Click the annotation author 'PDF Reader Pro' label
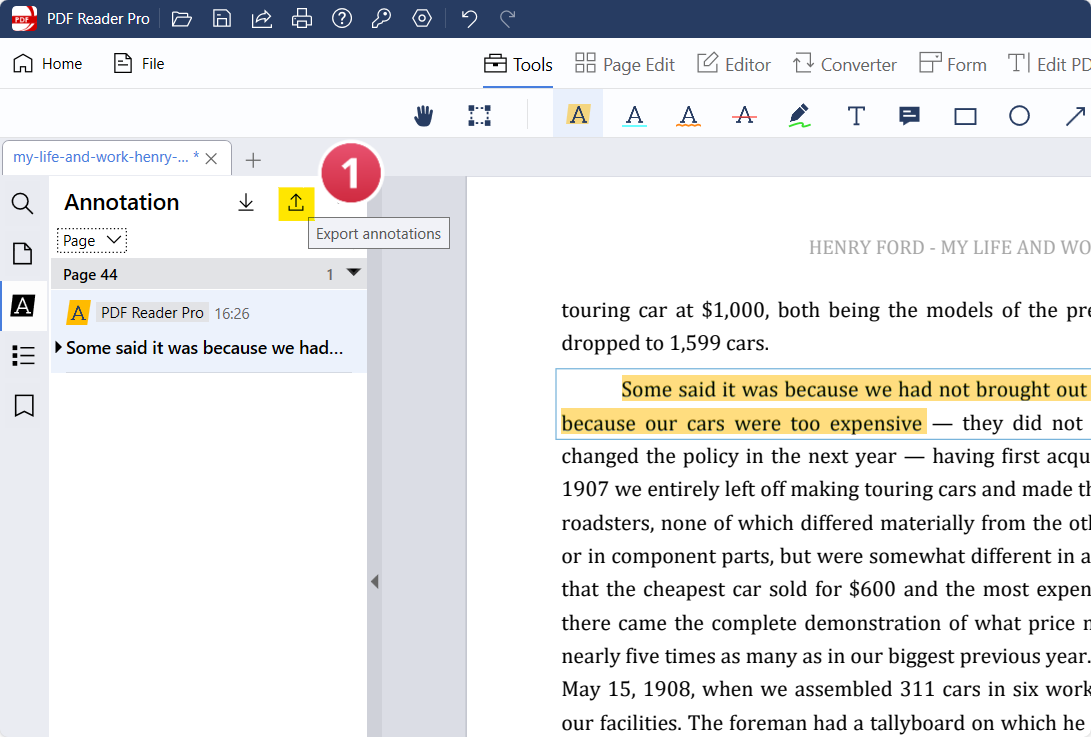 tap(152, 313)
